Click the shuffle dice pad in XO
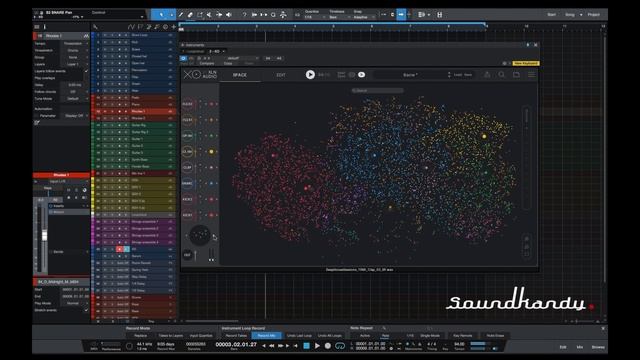 click(200, 236)
